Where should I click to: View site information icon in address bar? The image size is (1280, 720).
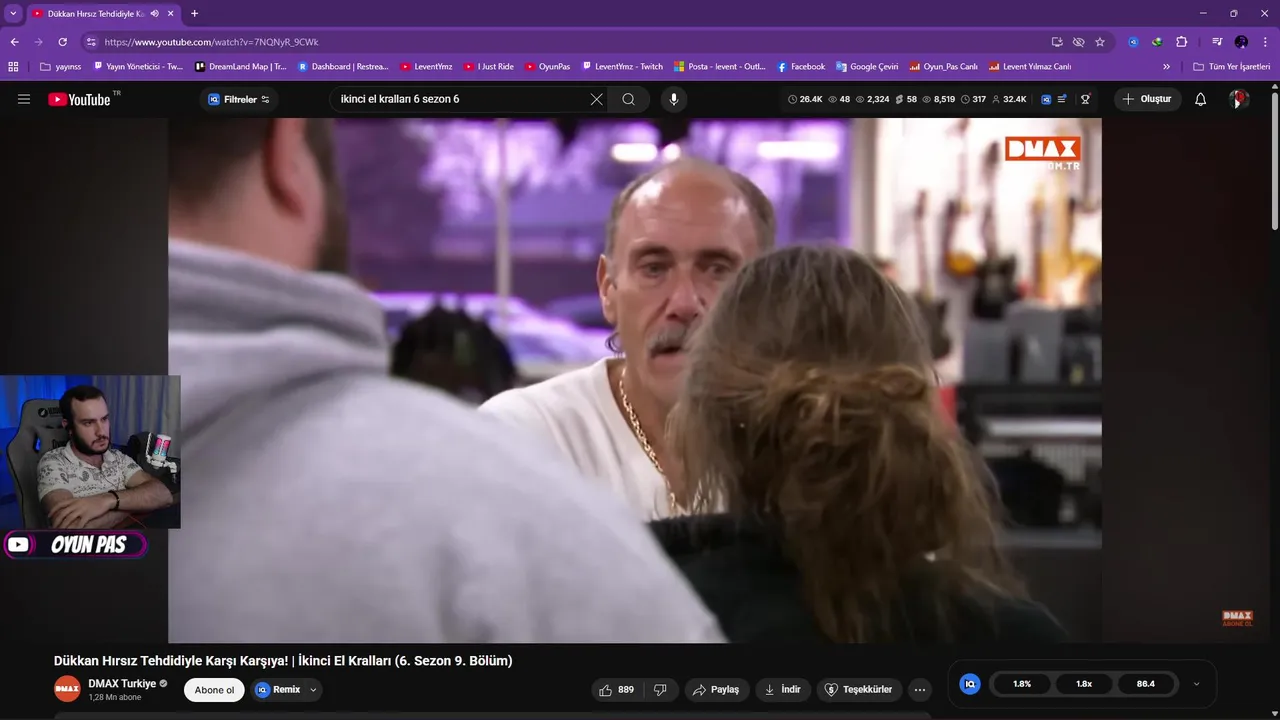[x=91, y=42]
